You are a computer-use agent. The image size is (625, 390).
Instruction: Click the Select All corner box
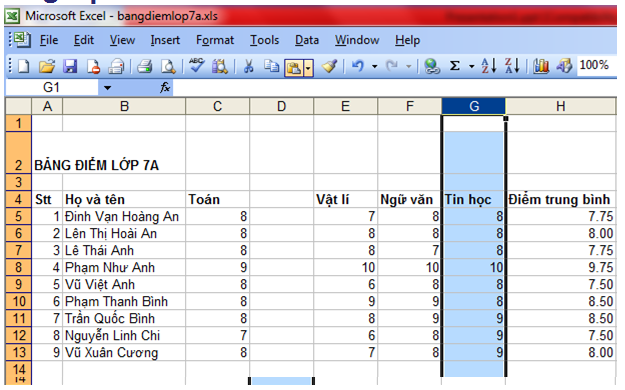18,106
